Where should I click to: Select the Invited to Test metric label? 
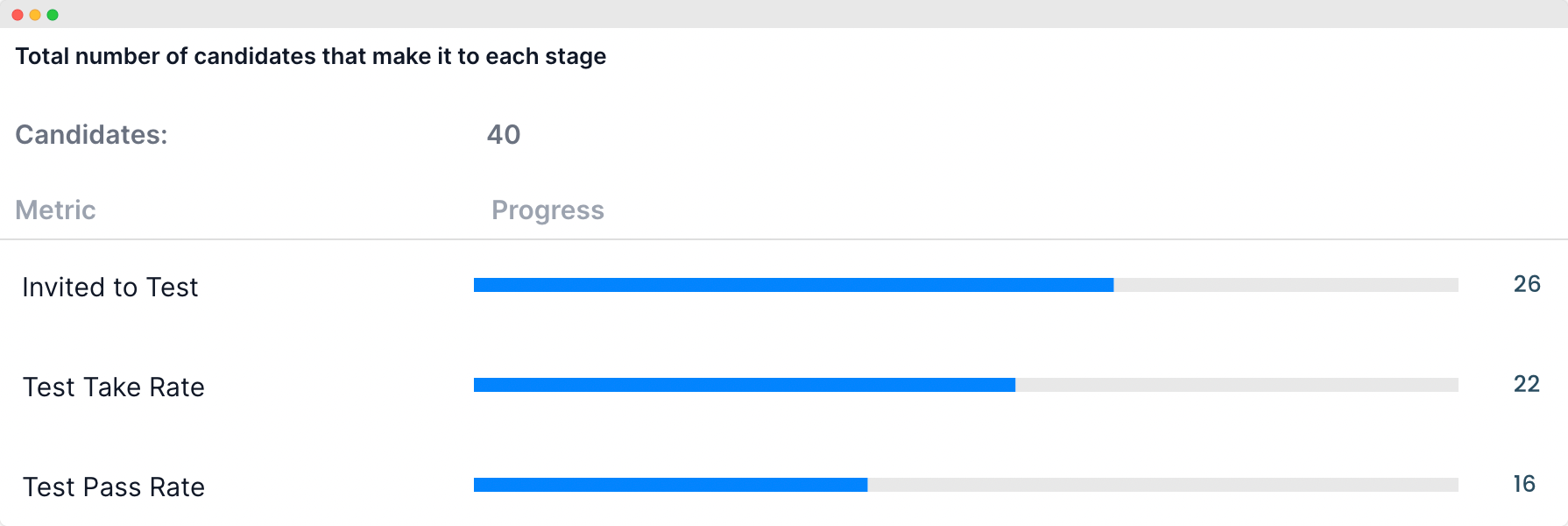[110, 288]
